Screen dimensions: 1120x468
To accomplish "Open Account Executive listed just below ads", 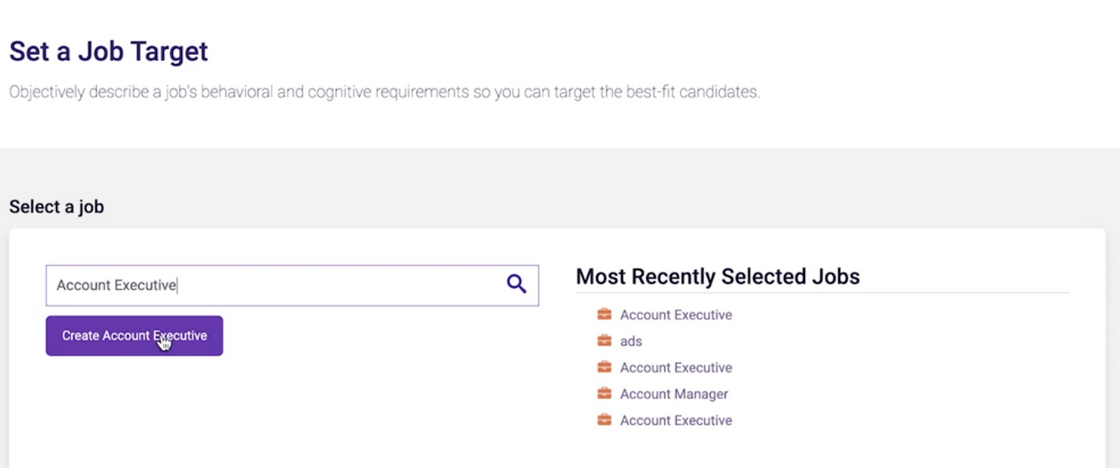I will (x=676, y=368).
